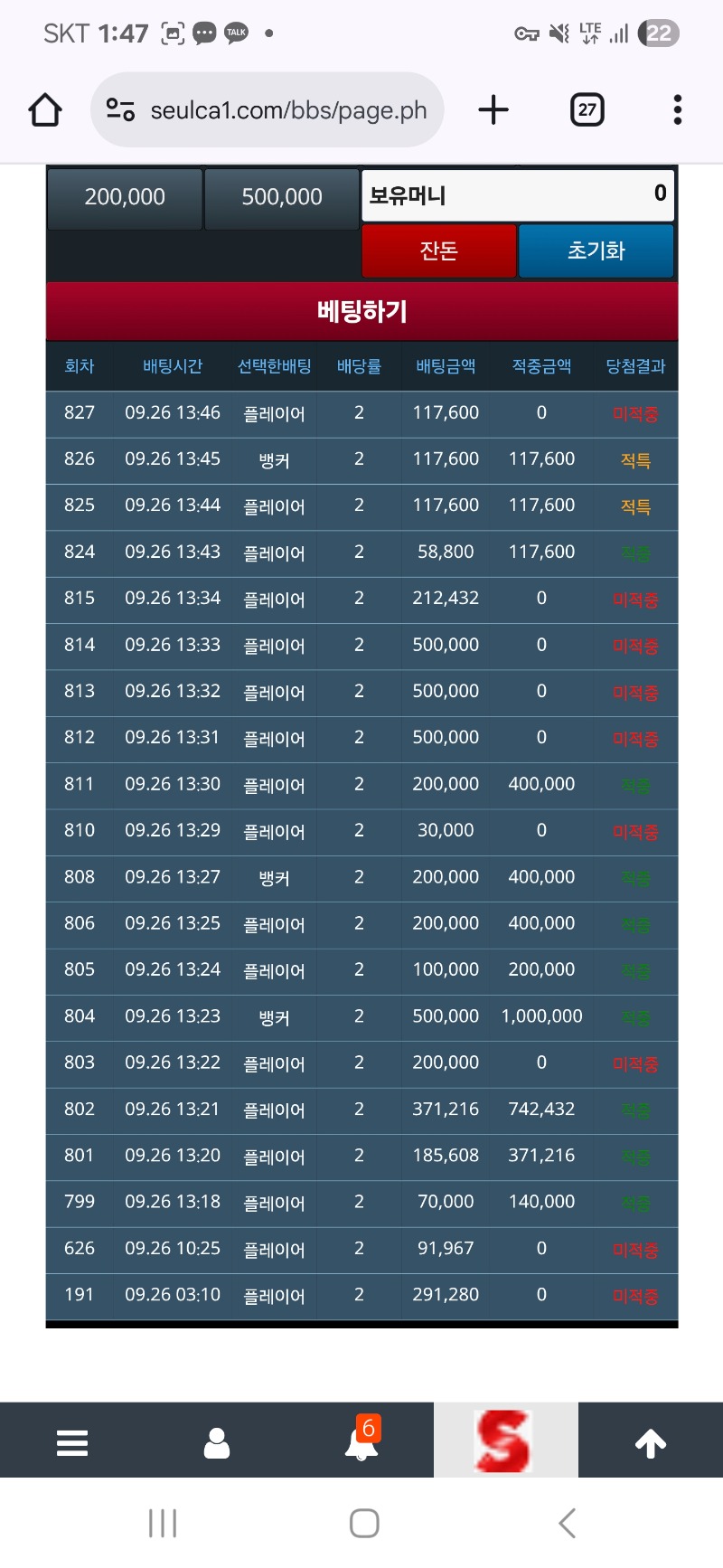
Task: Click bet amount 30,000
Action: click(446, 830)
